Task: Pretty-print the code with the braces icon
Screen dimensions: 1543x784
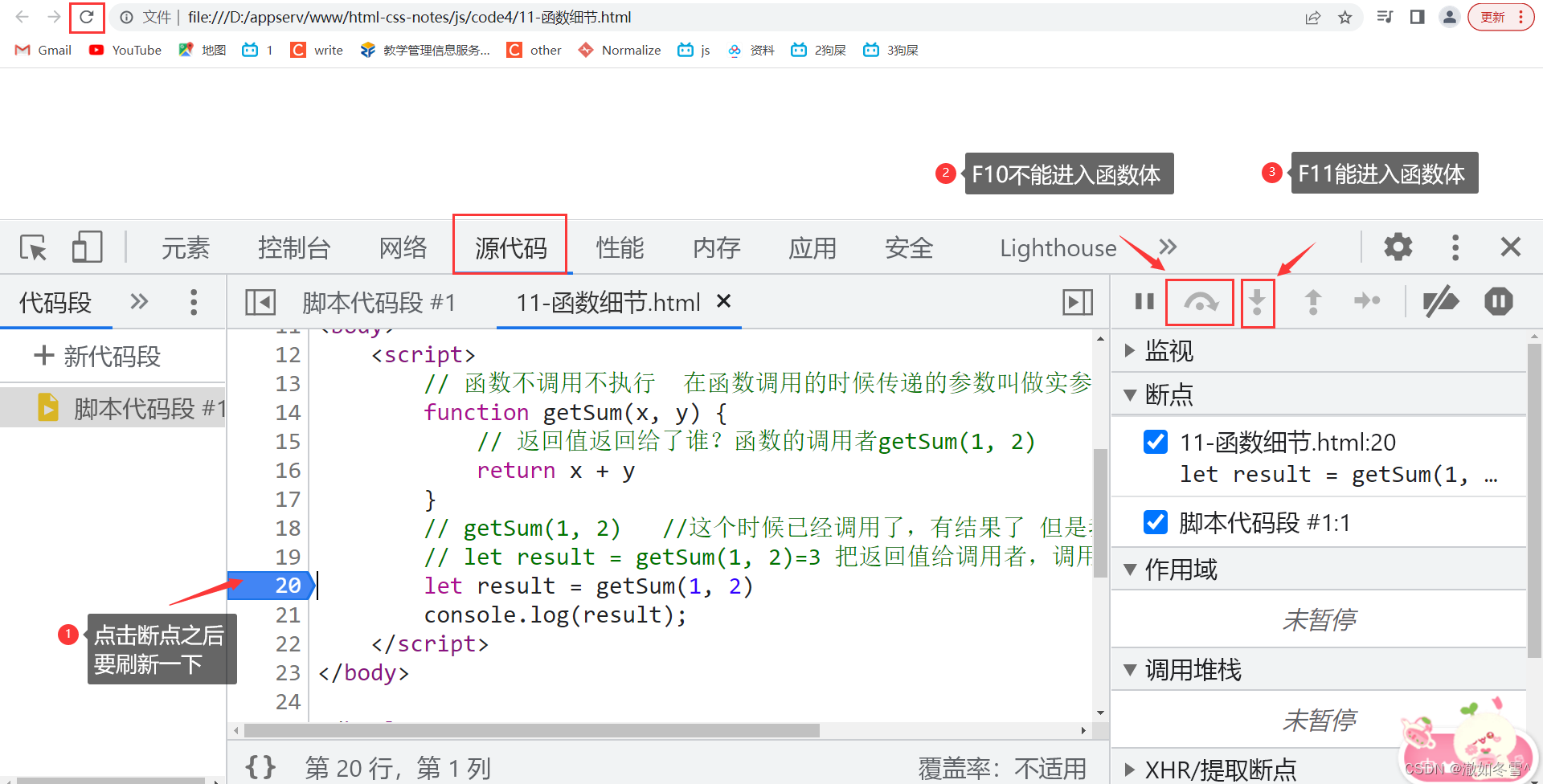Action: click(260, 767)
